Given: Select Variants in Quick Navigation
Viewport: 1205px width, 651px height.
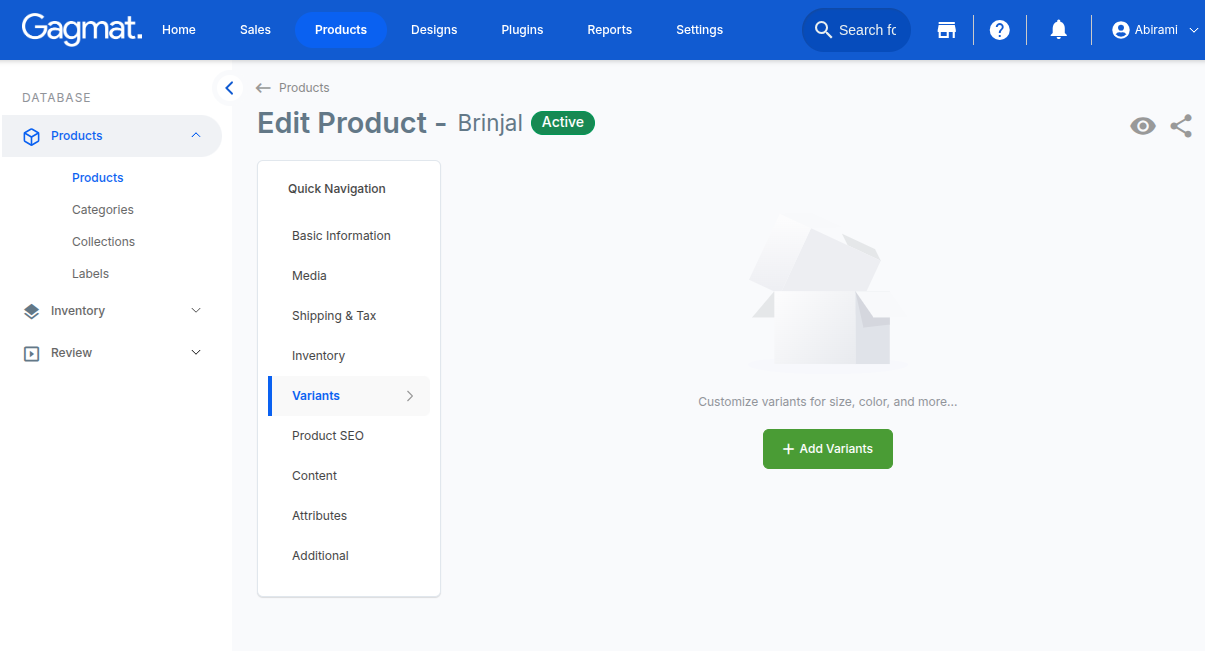Looking at the screenshot, I should pos(349,396).
